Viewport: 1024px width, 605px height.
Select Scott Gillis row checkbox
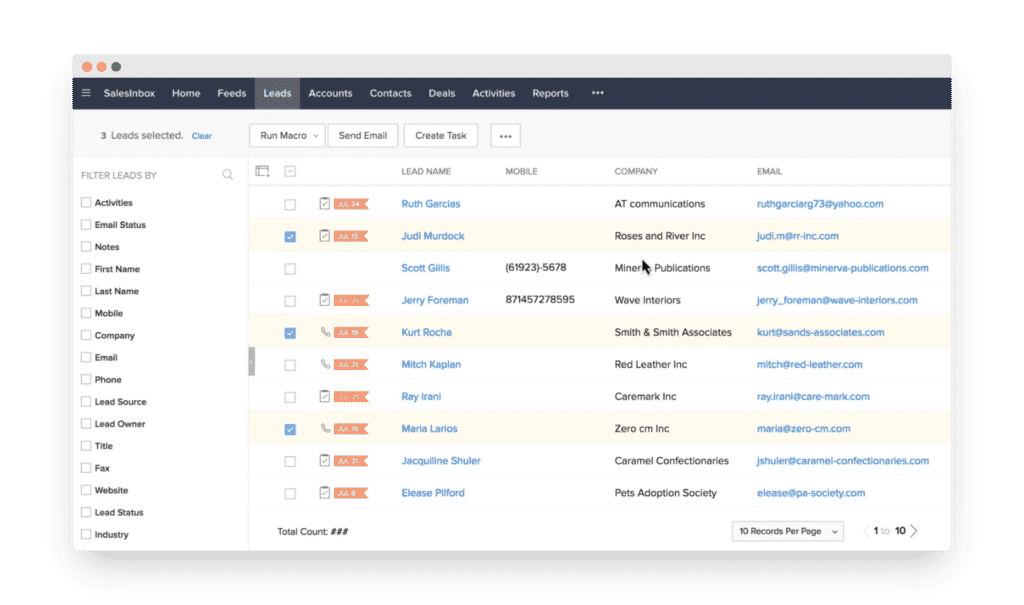point(289,267)
